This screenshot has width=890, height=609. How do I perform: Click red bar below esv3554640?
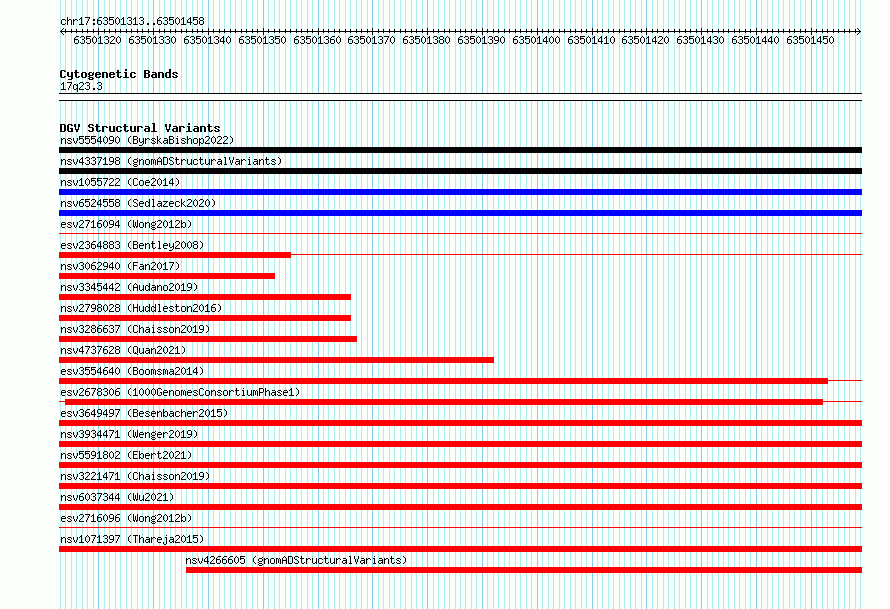pyautogui.click(x=443, y=381)
